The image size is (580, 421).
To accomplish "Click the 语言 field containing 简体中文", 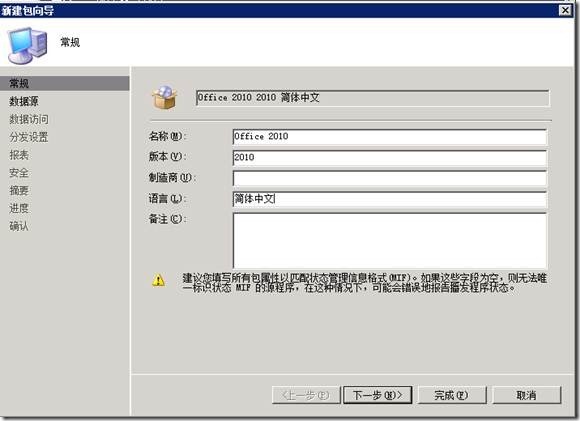I will pyautogui.click(x=390, y=199).
